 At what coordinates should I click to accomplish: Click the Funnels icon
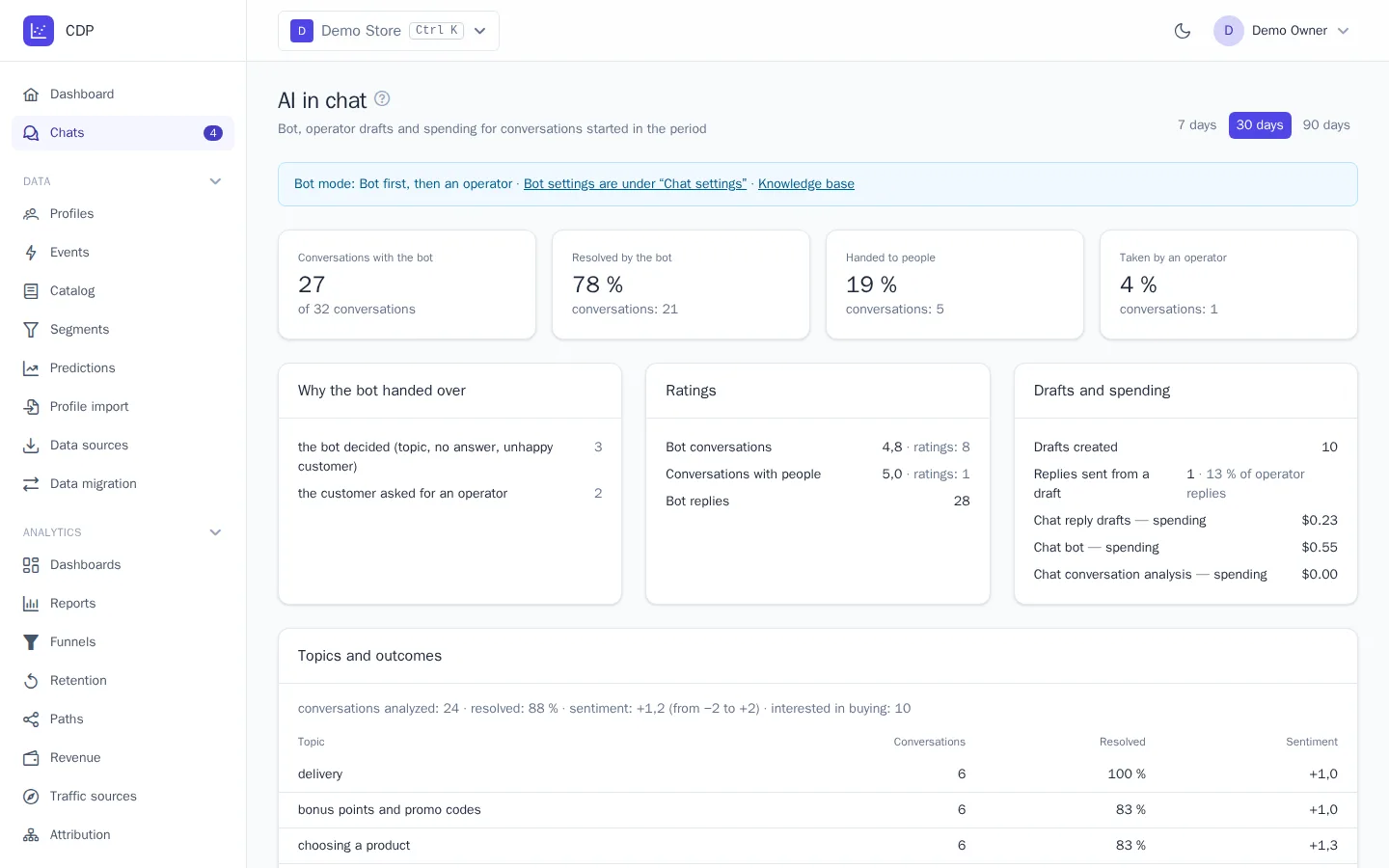[x=31, y=642]
